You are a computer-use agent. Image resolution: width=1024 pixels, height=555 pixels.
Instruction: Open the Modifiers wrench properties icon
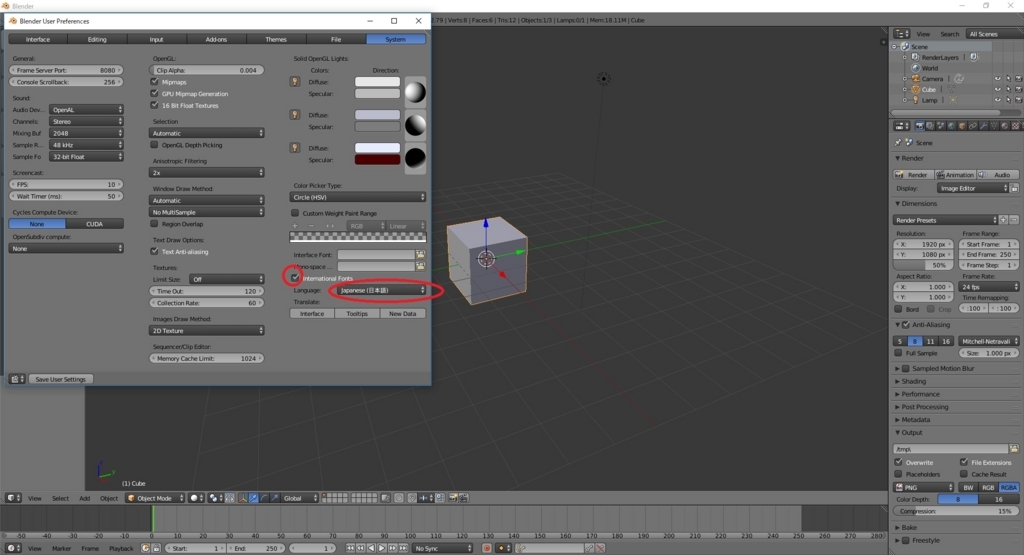[984, 126]
